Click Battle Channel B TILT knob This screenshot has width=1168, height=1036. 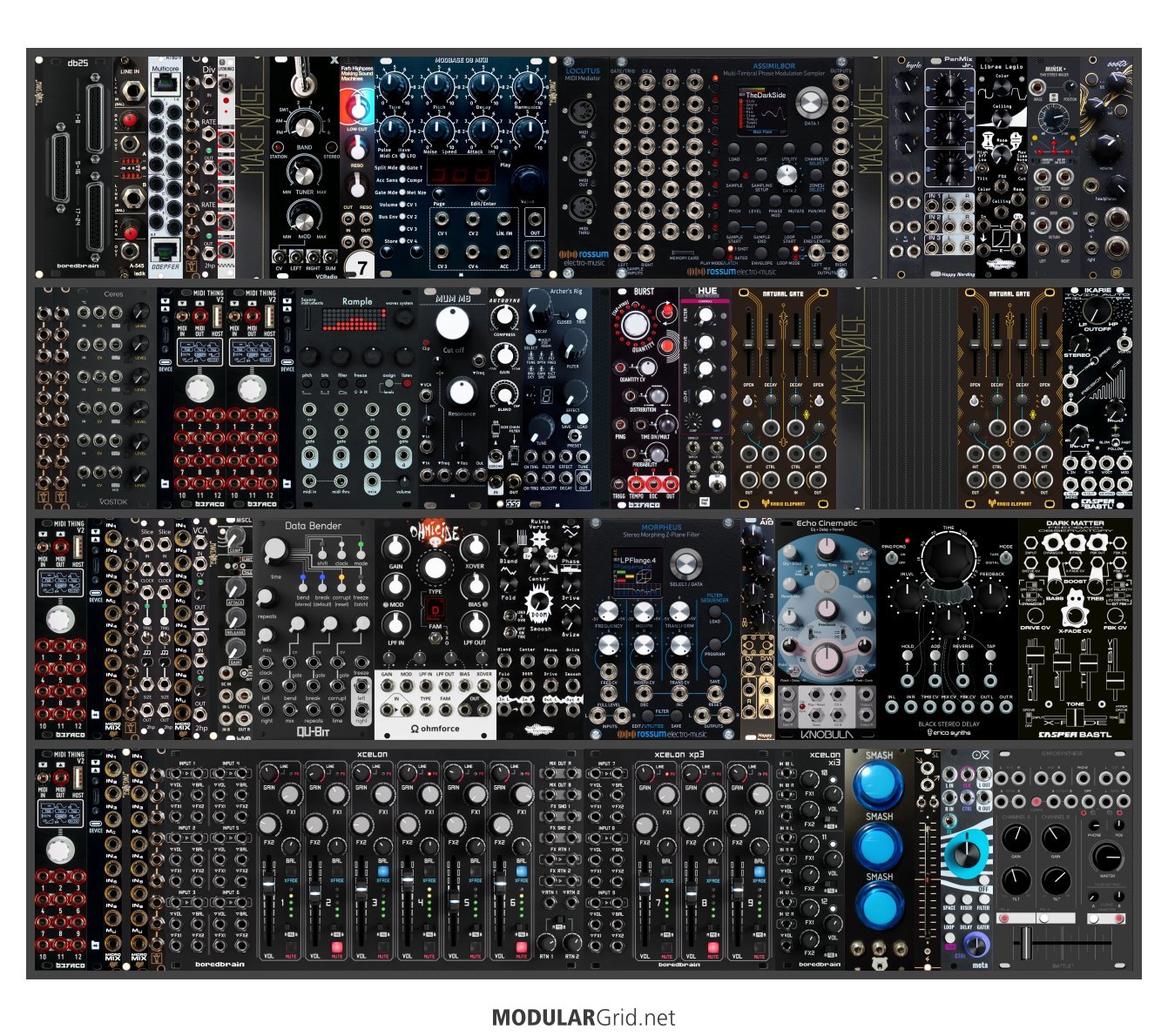tap(1056, 879)
